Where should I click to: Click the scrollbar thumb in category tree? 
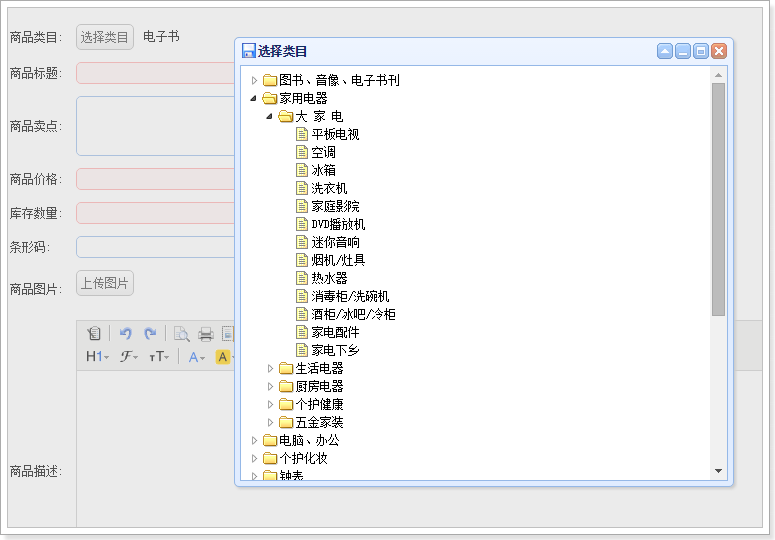pyautogui.click(x=718, y=199)
